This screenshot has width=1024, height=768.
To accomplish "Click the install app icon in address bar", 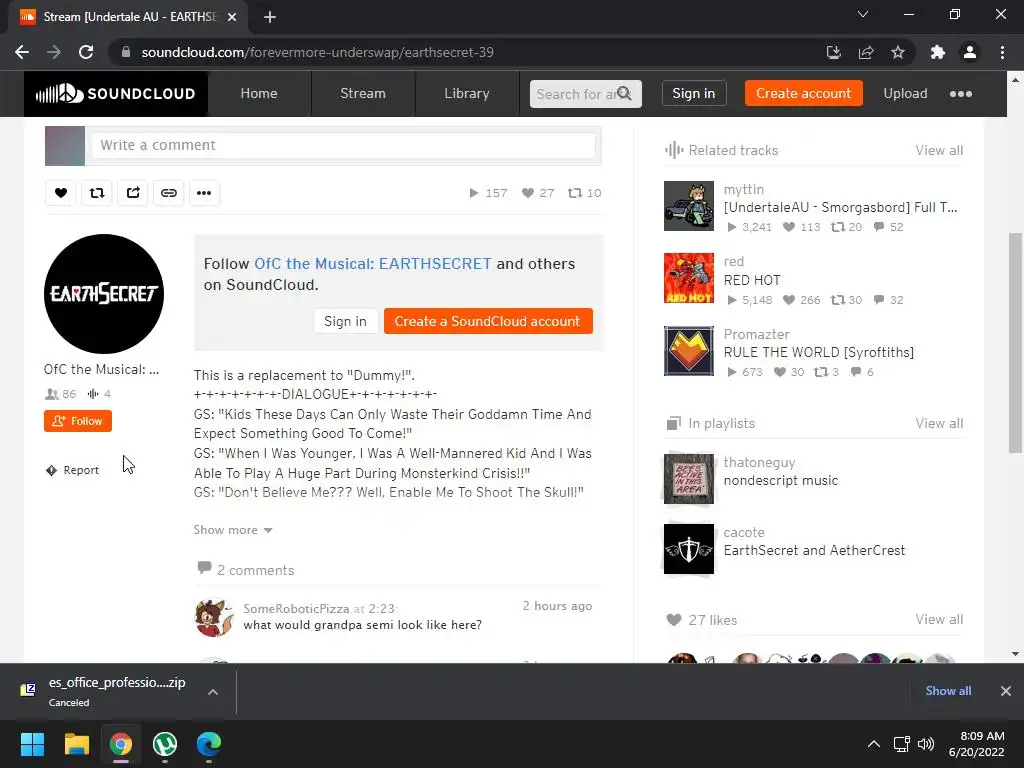I will click(x=834, y=52).
